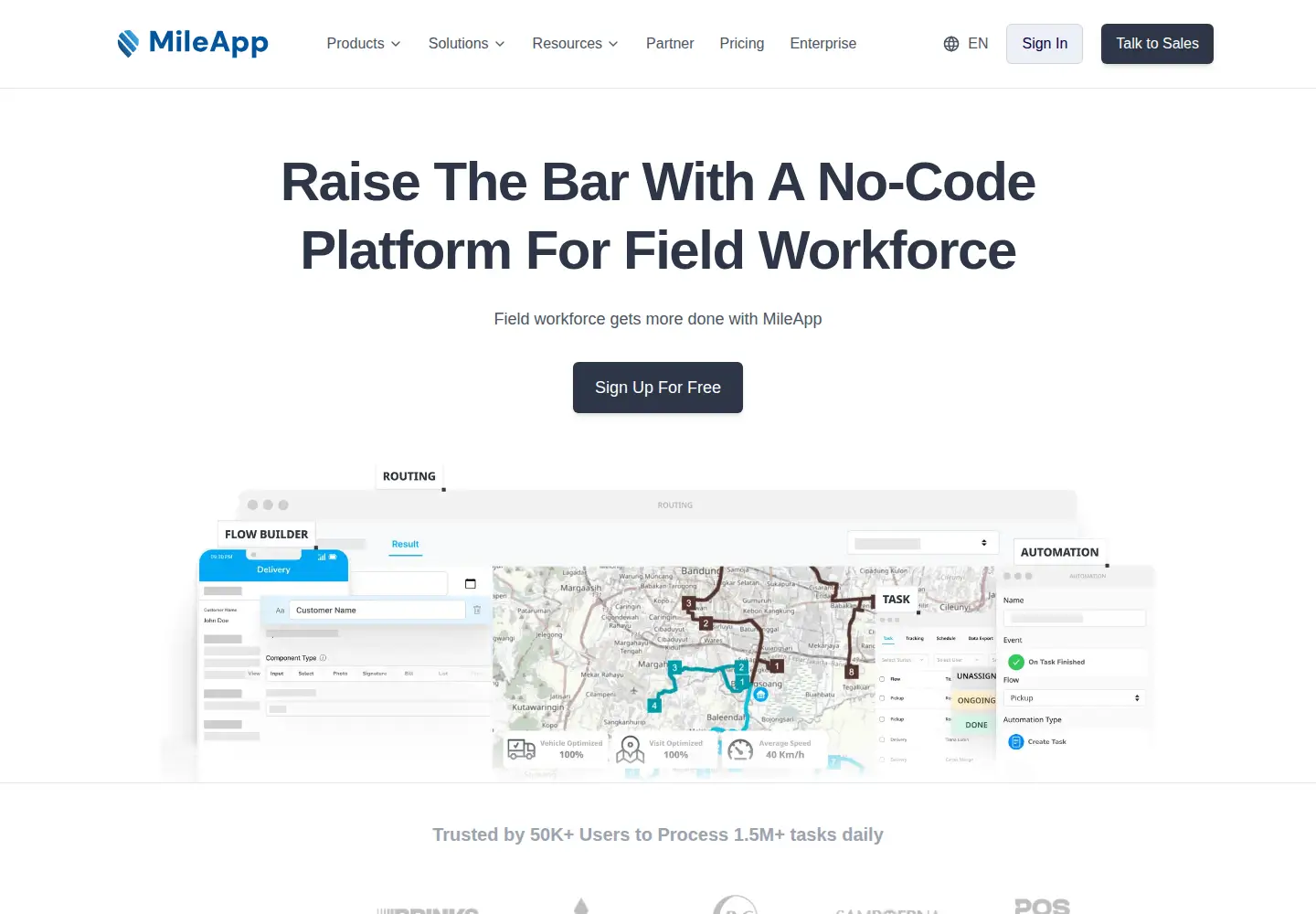Click the FLOW BUILDER label
Screen dimensions: 1316x914
tap(267, 535)
